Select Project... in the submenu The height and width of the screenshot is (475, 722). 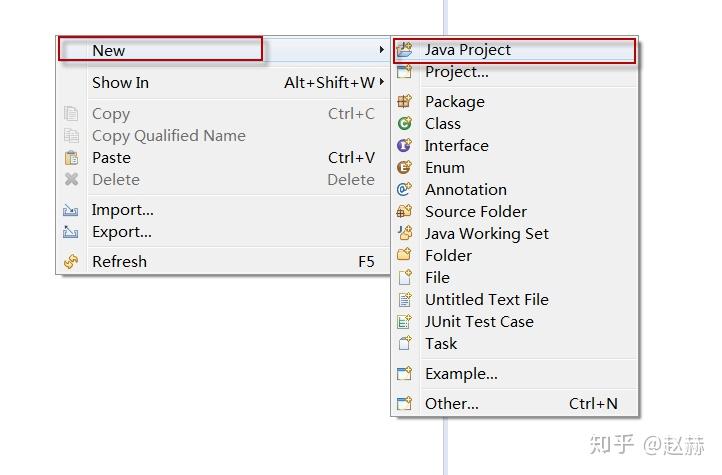tap(456, 72)
